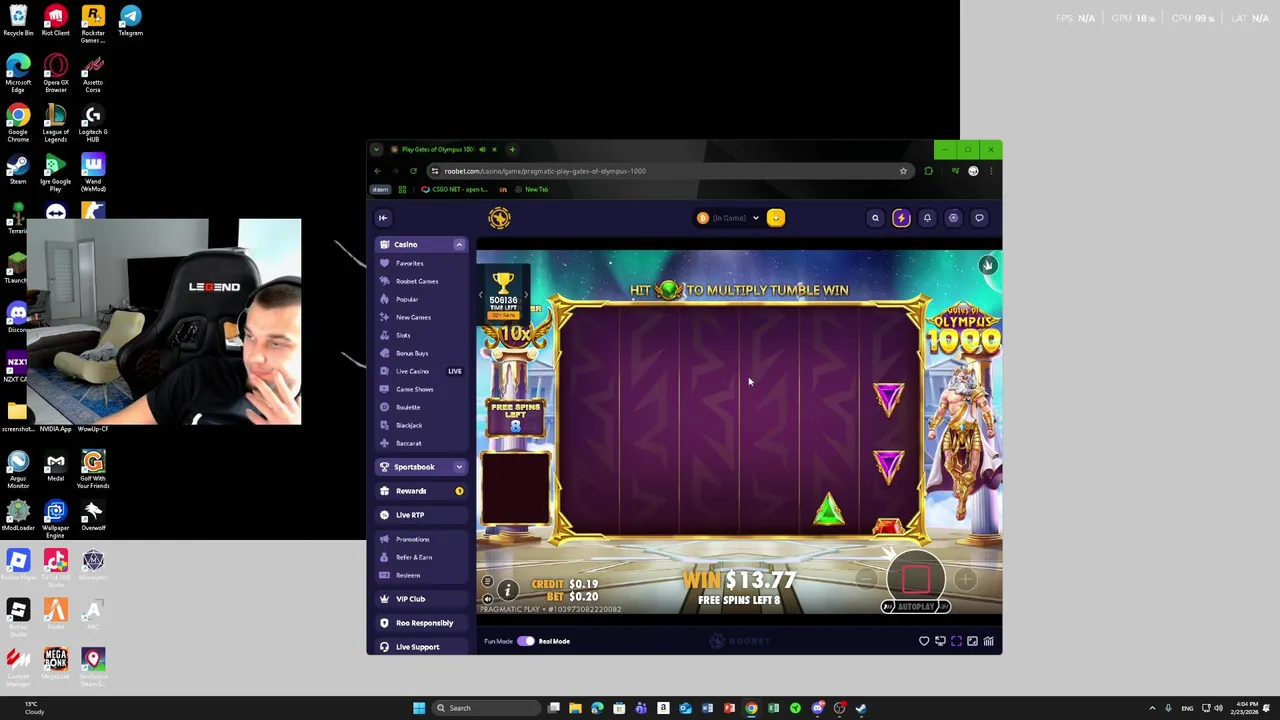1280x720 pixels.
Task: Open tab search dropdown arrow
Action: [376, 150]
